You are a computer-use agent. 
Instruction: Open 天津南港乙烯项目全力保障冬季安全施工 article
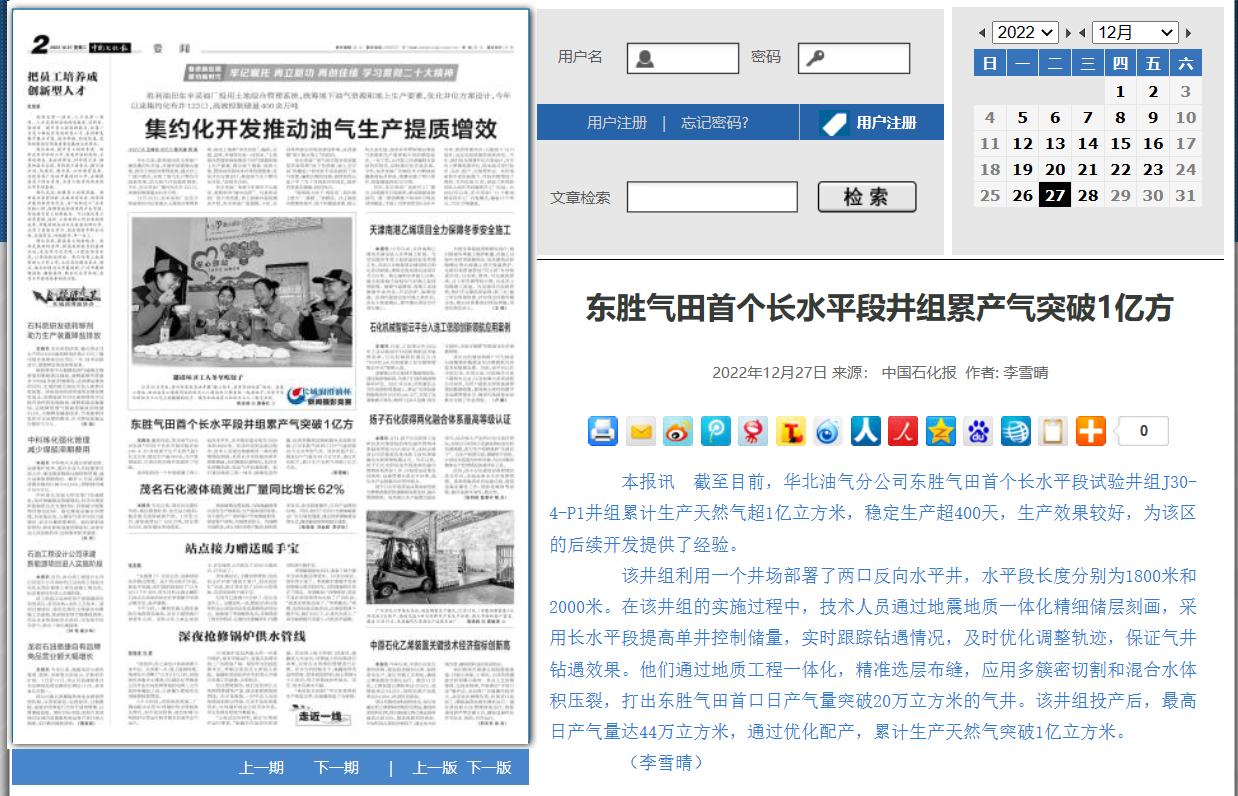tap(441, 230)
